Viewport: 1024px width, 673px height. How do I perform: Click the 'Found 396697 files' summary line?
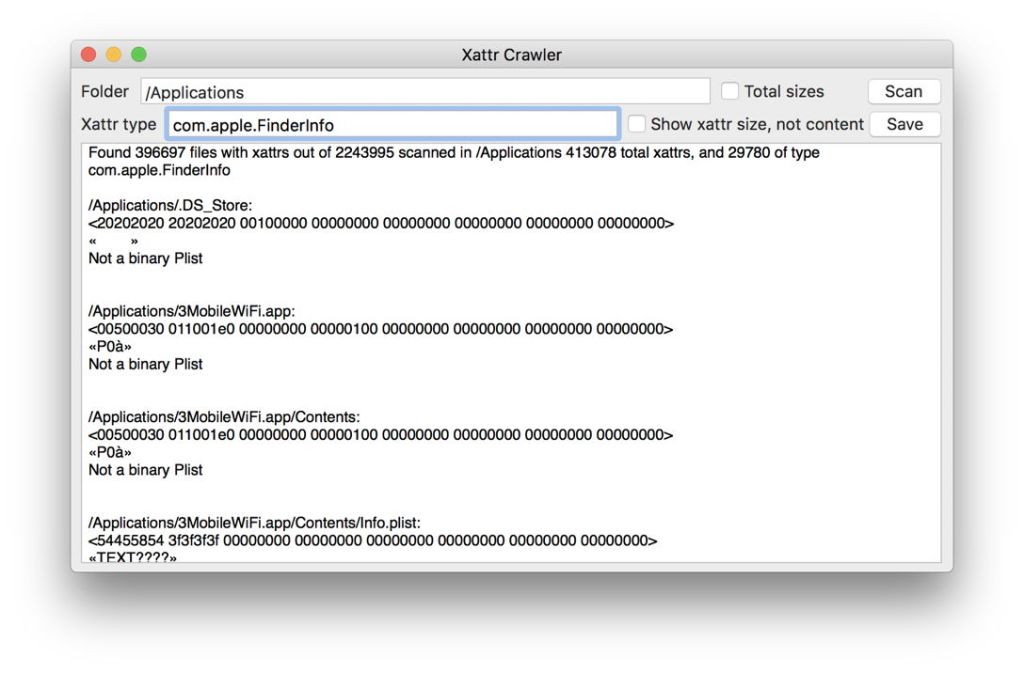point(454,154)
